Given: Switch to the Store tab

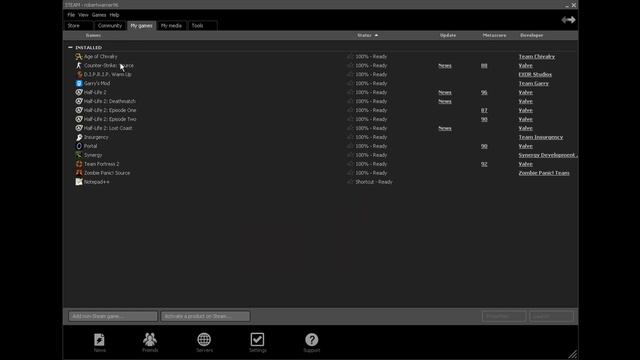Looking at the screenshot, I should tap(78, 26).
